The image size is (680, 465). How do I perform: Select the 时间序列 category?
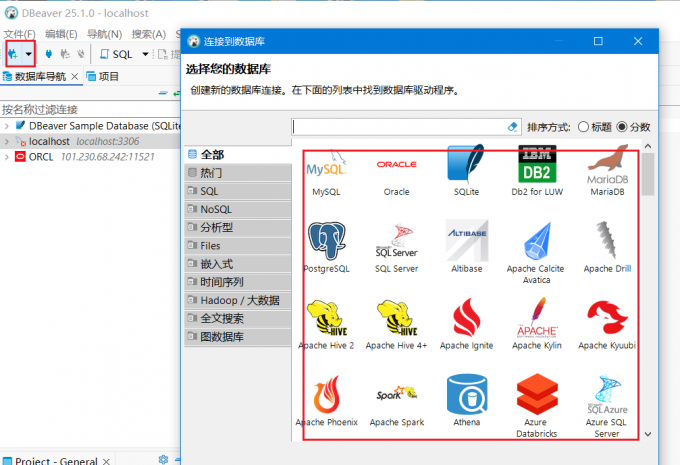(x=238, y=282)
